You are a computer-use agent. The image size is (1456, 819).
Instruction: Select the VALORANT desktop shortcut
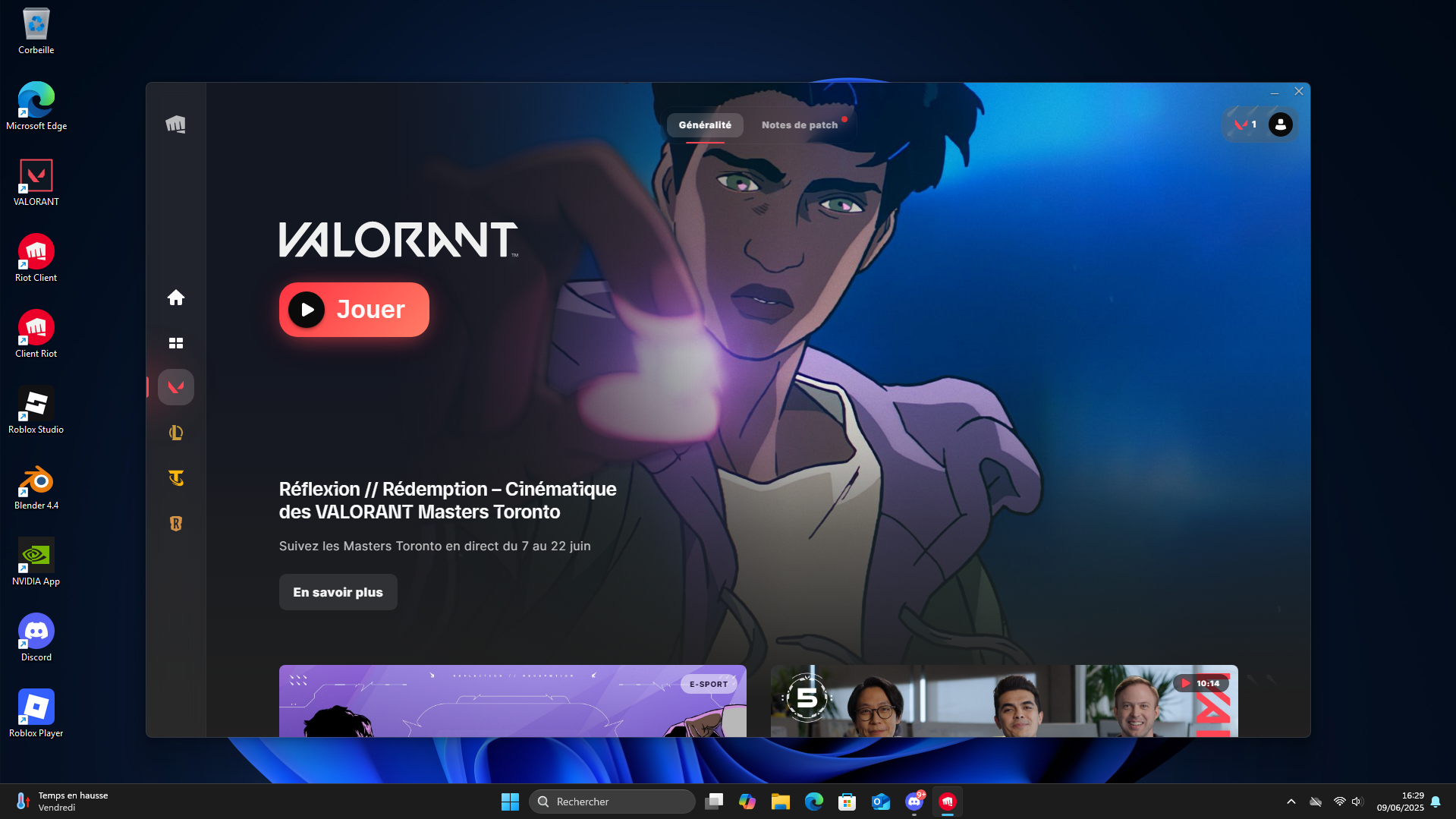pos(36,183)
